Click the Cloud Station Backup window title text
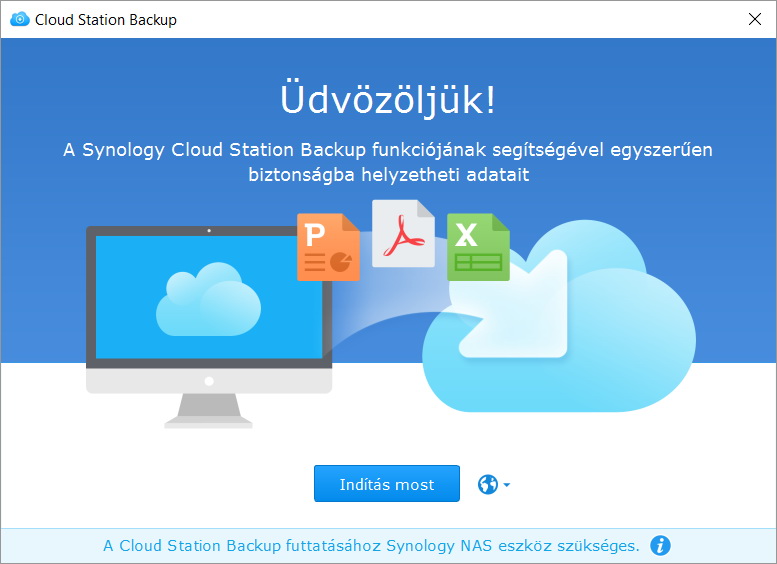The width and height of the screenshot is (777, 564). pos(106,19)
